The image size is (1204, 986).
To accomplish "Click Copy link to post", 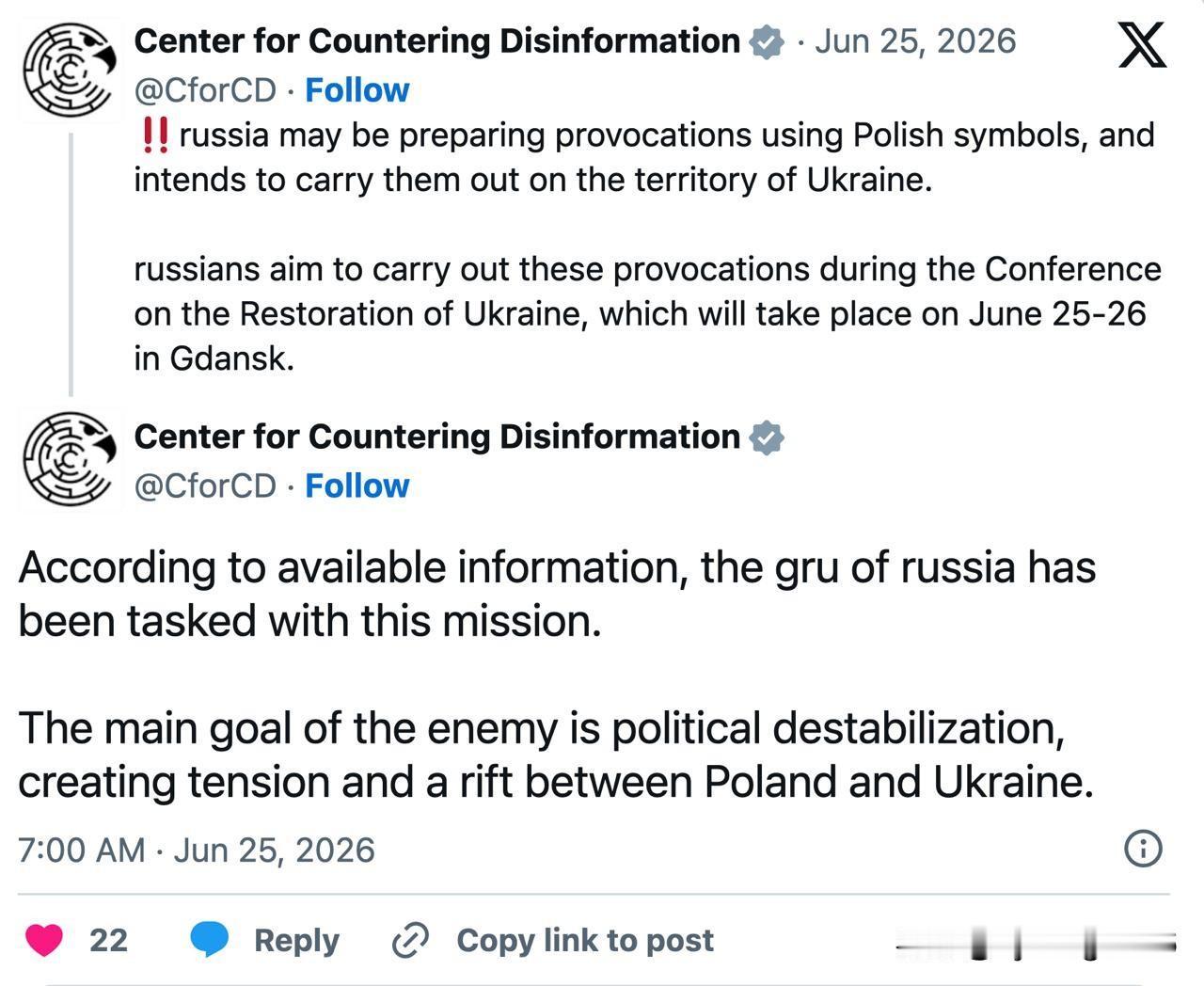I will tap(585, 940).
